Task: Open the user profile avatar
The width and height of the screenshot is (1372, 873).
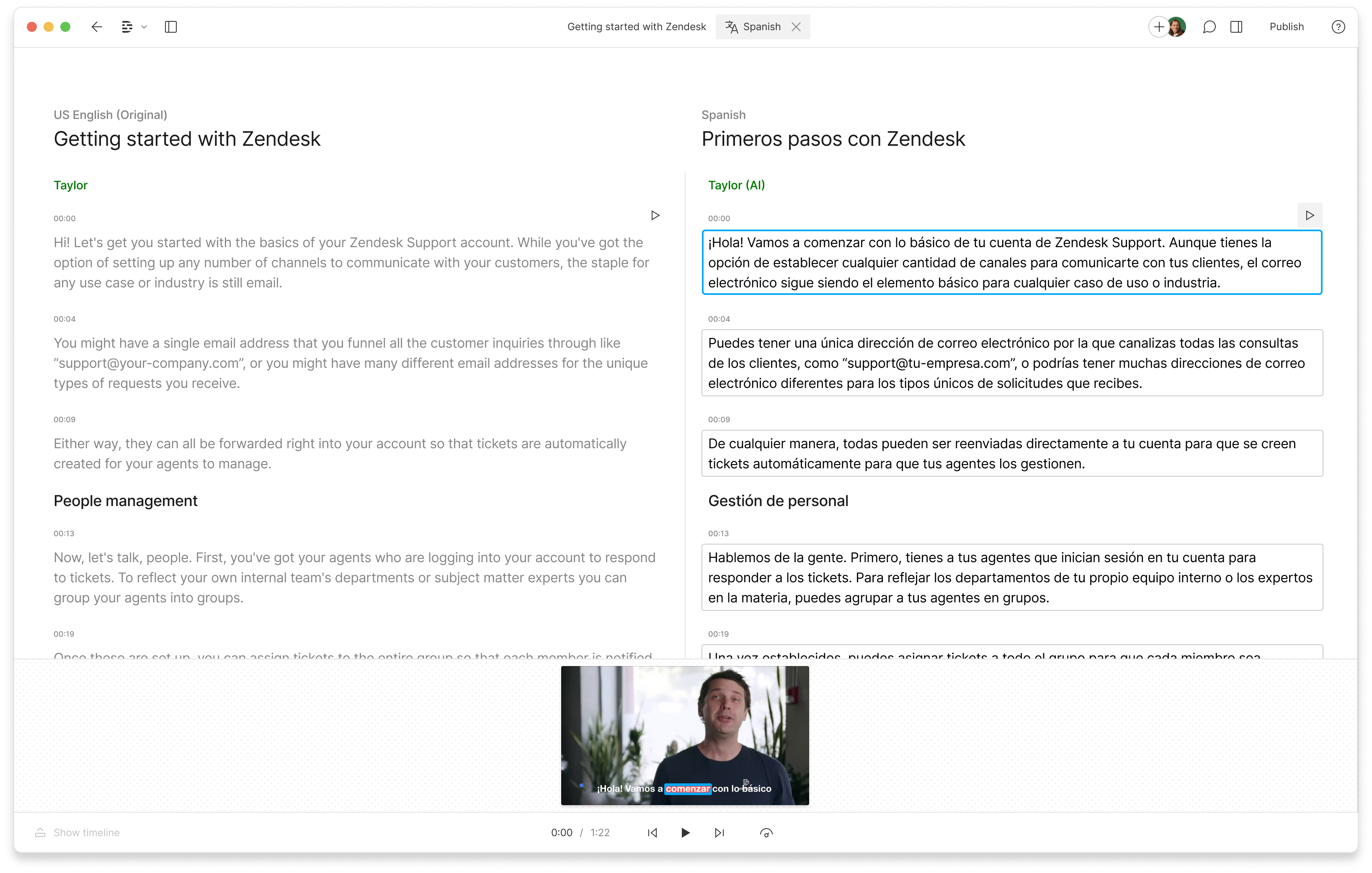Action: click(1176, 27)
